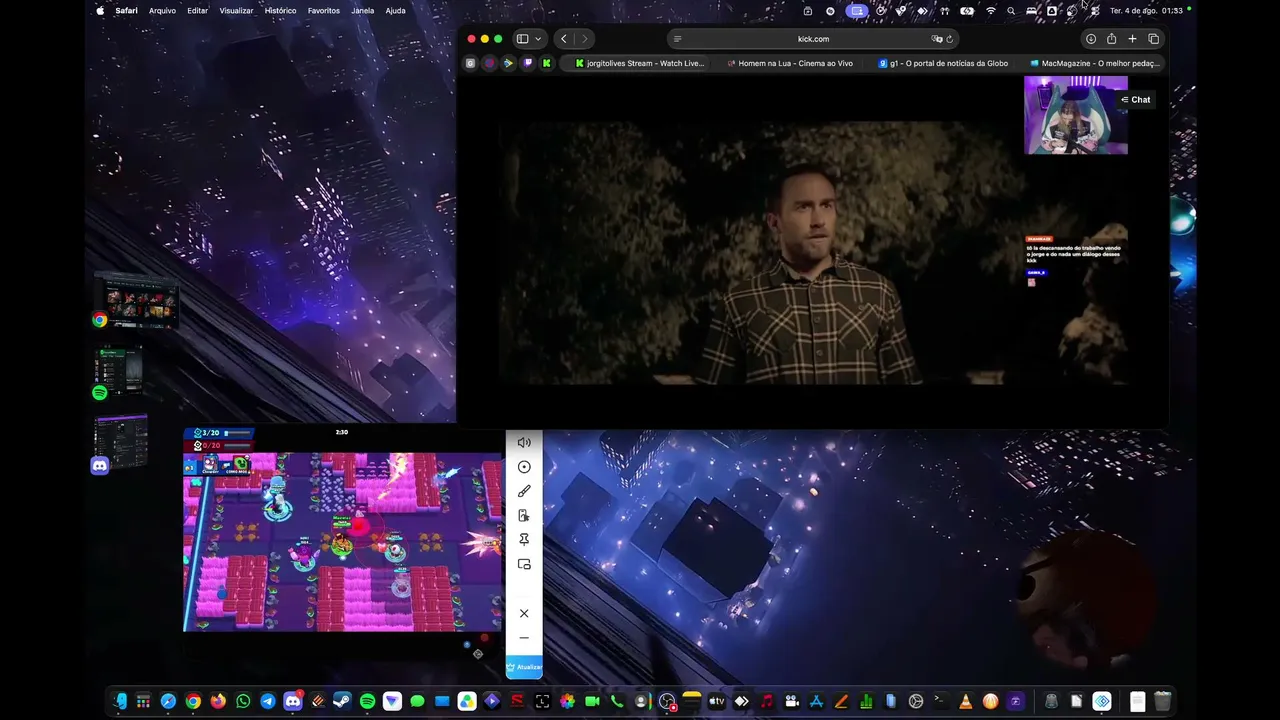Viewport: 1280px width, 720px height.
Task: Show Safari tab overview
Action: [1153, 39]
